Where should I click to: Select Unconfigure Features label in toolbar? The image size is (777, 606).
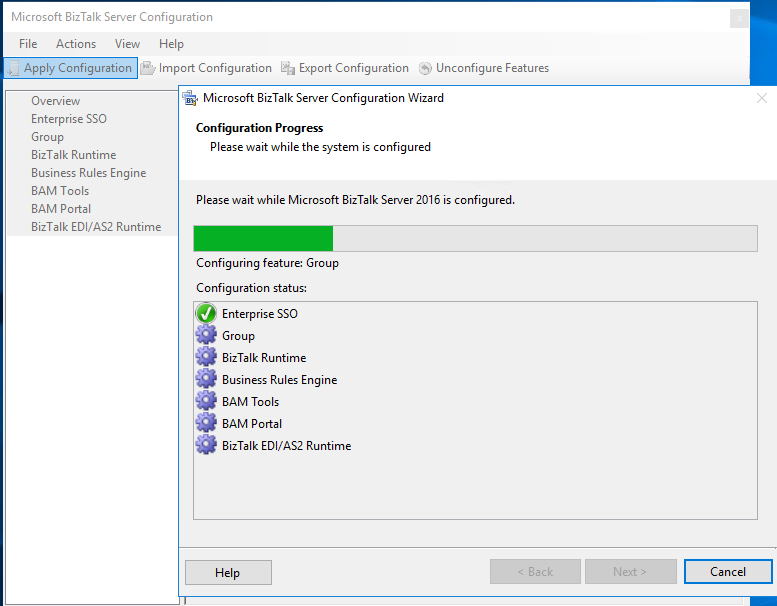(493, 68)
